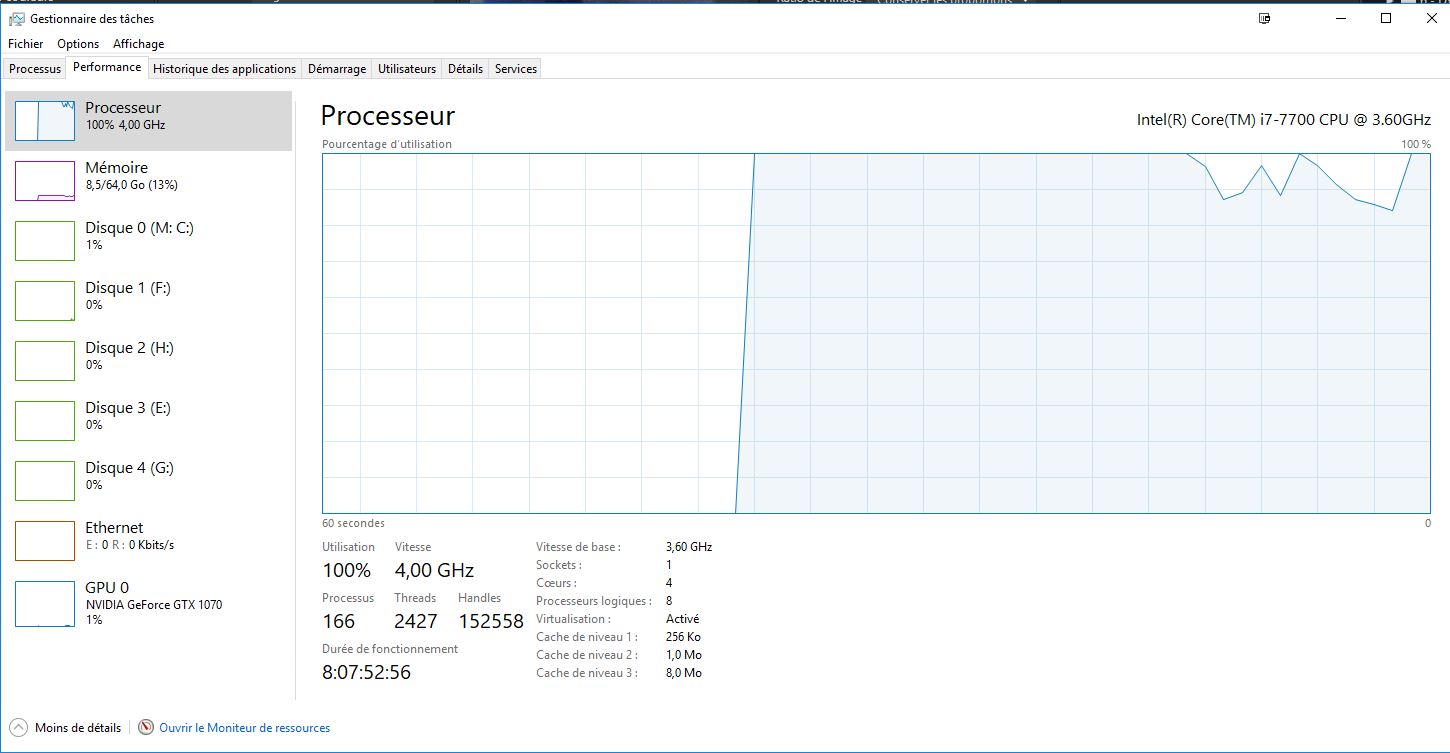
Task: Click the Resource Monitor icon
Action: (146, 728)
